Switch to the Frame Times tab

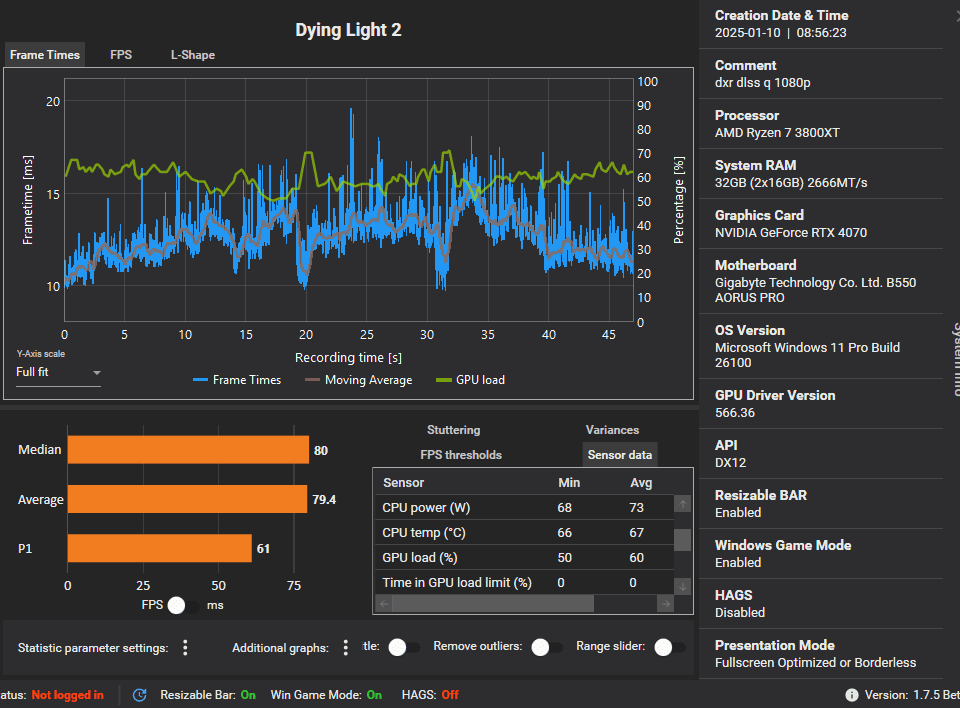(45, 55)
